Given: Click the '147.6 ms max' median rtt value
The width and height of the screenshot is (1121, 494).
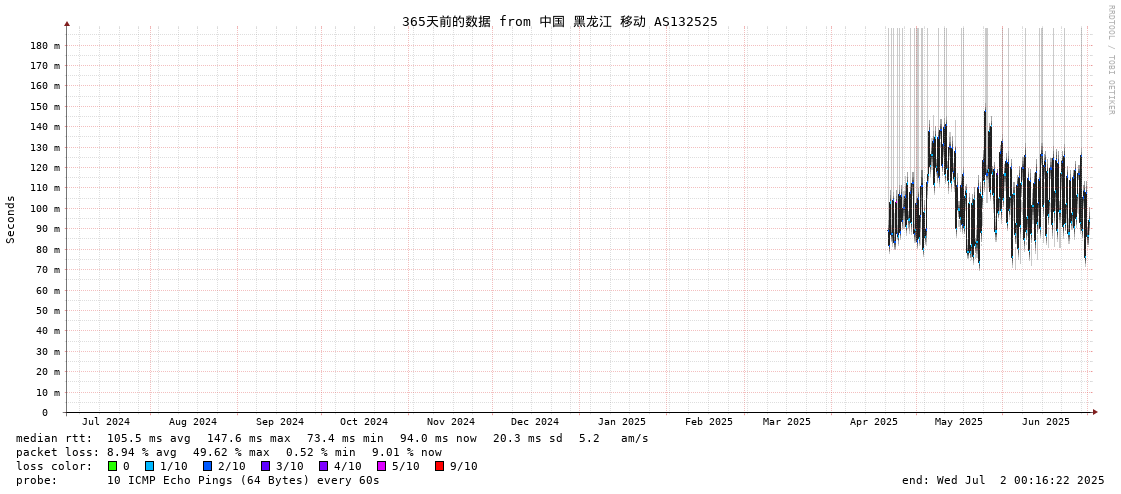Looking at the screenshot, I should [249, 438].
